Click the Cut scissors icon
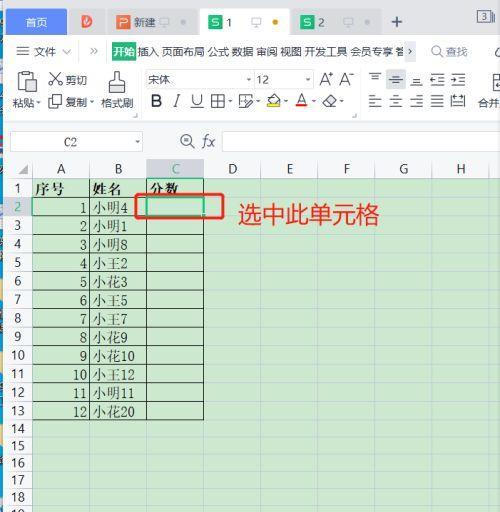Screen dimensions: 500x512 (x=56, y=79)
